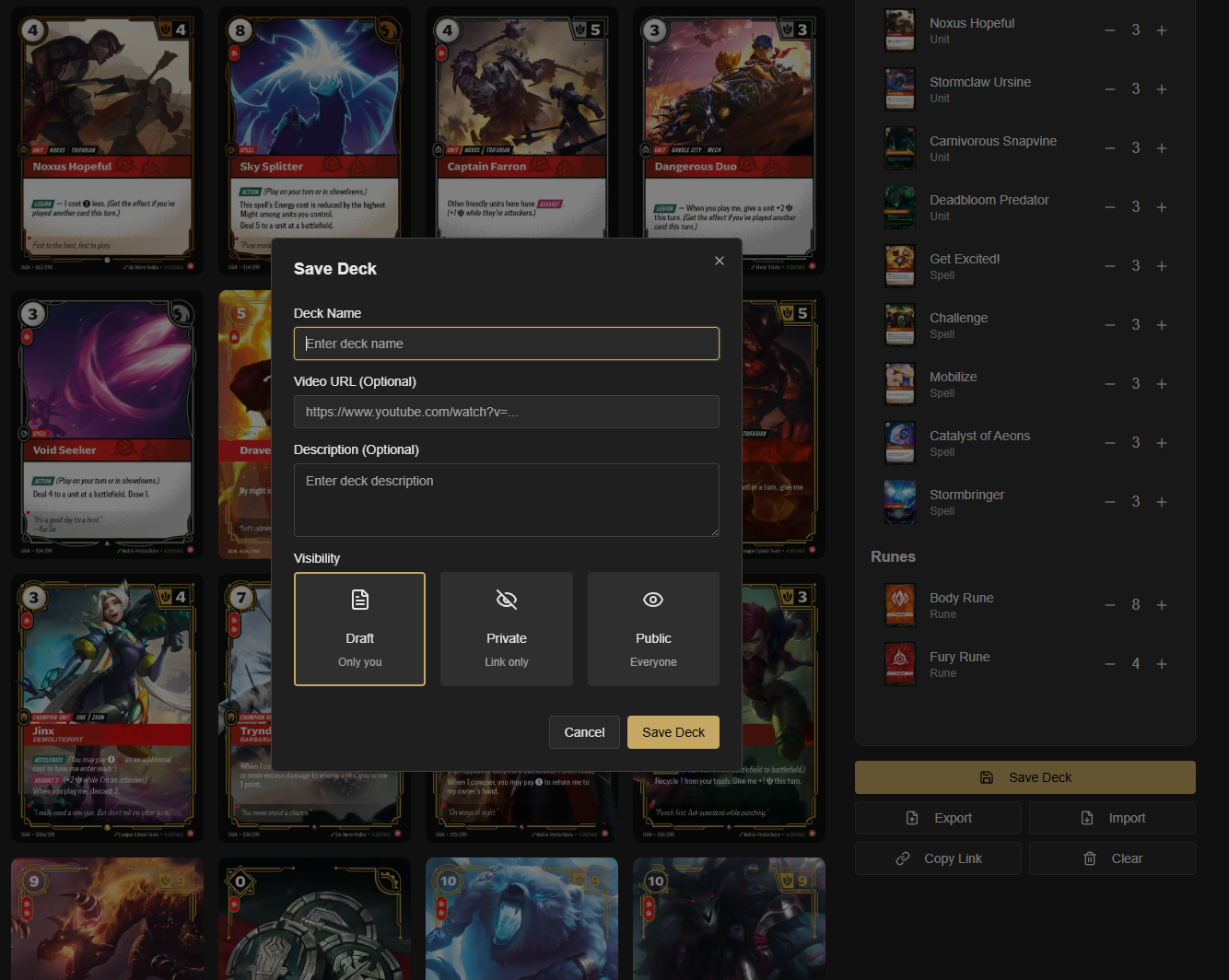The width and height of the screenshot is (1229, 980).
Task: Increase Noxus Hopeful card count
Action: tap(1162, 30)
